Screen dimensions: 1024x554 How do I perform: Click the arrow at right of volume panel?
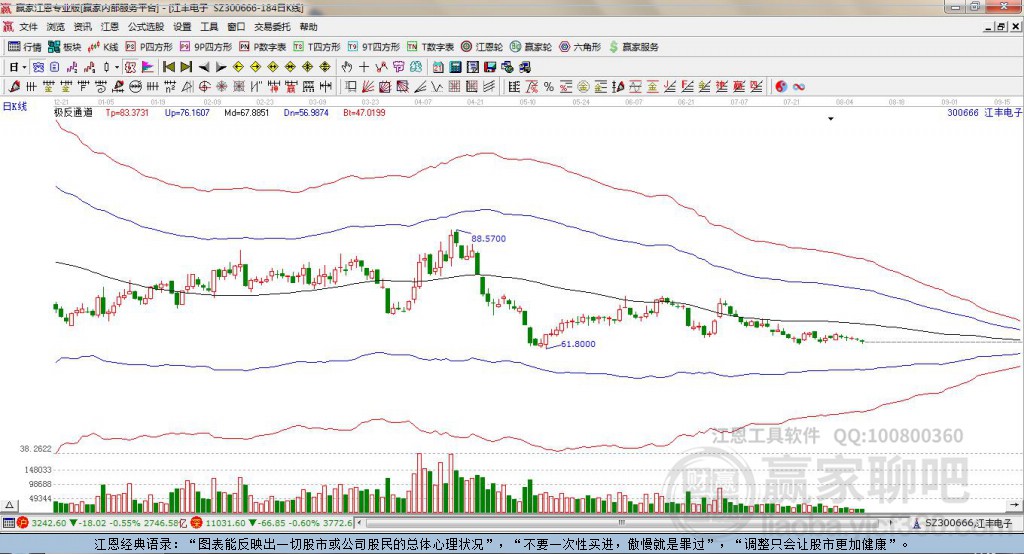tap(1014, 505)
